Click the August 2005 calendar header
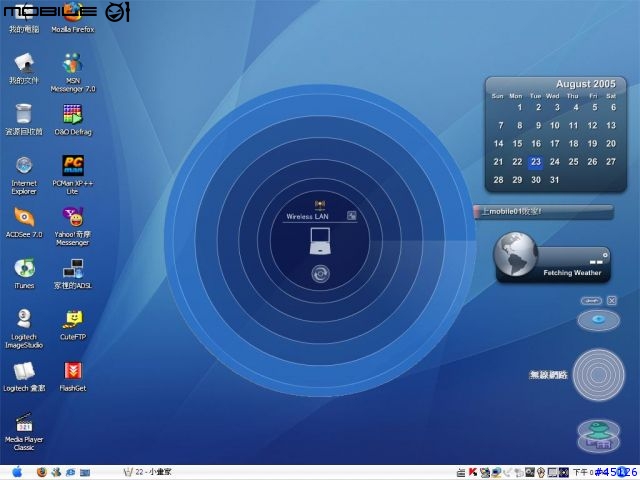The width and height of the screenshot is (640, 480). coord(585,84)
